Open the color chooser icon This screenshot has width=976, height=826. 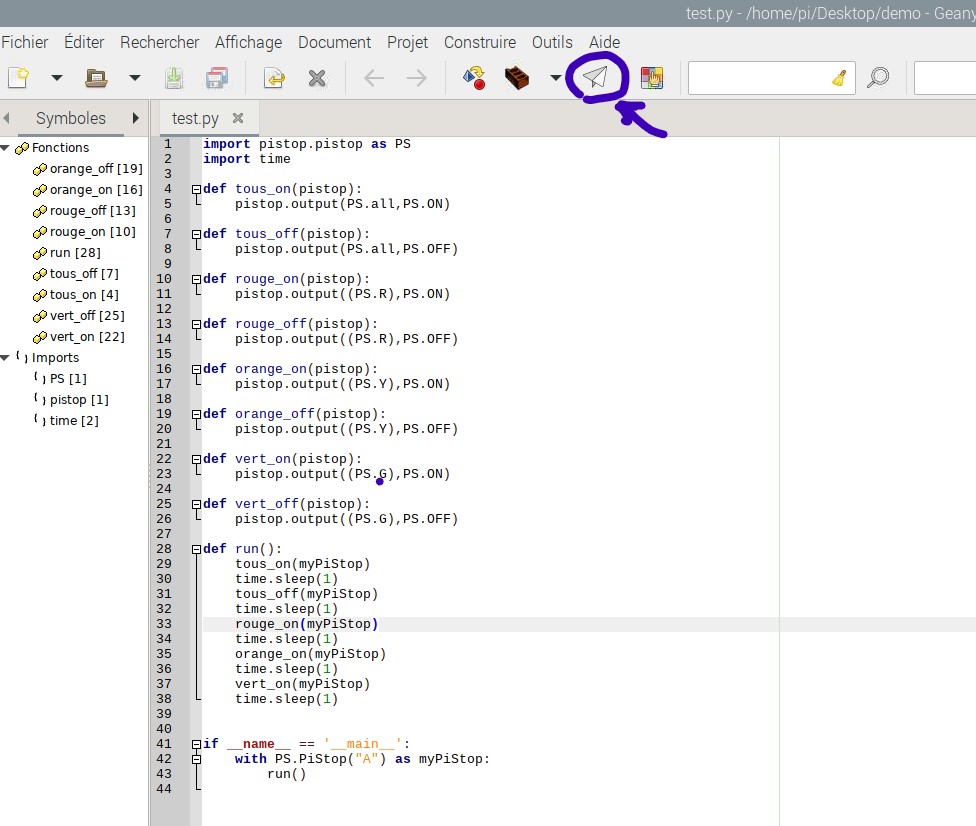(652, 78)
